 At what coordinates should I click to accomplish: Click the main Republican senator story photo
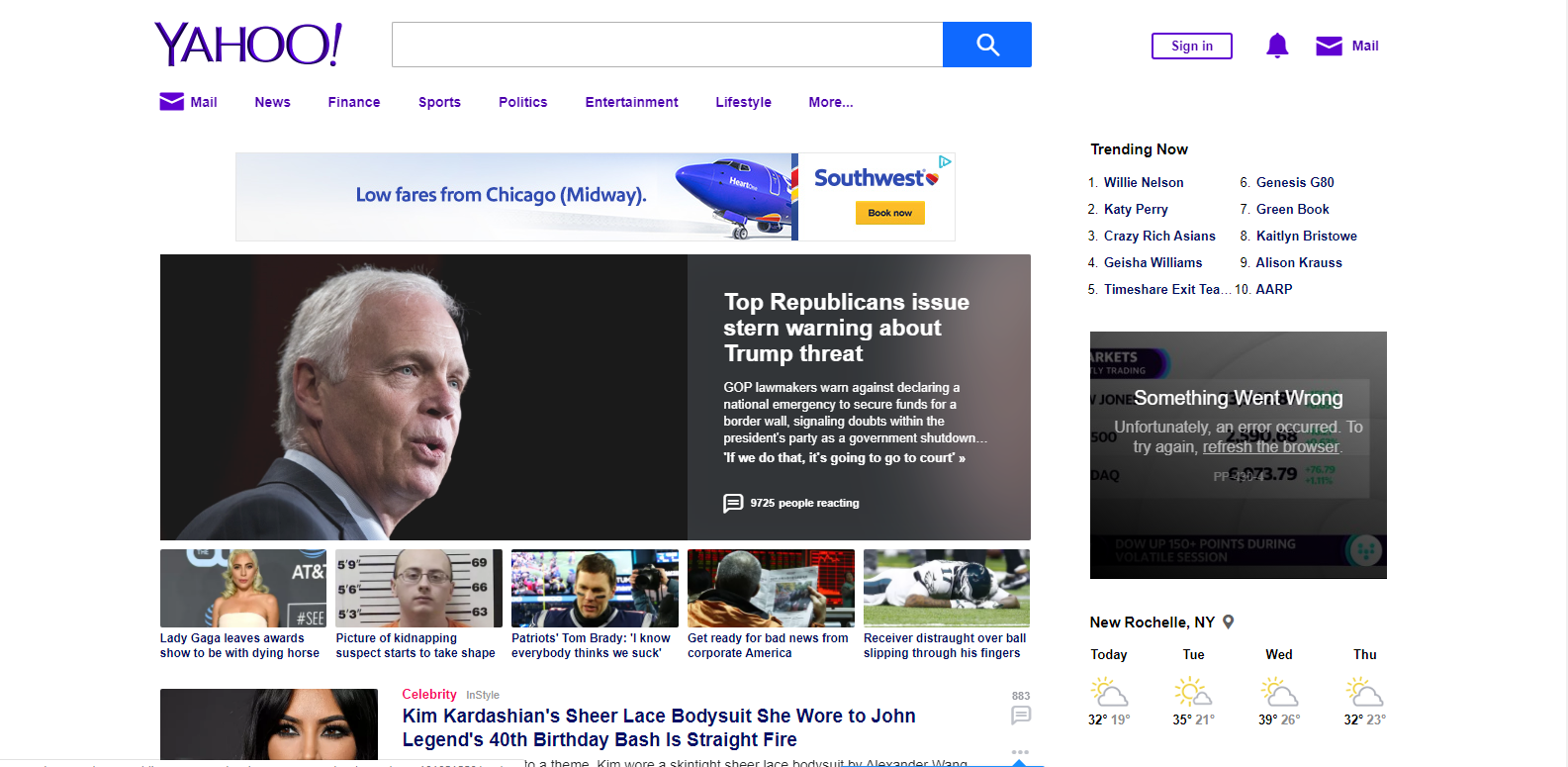(x=423, y=397)
